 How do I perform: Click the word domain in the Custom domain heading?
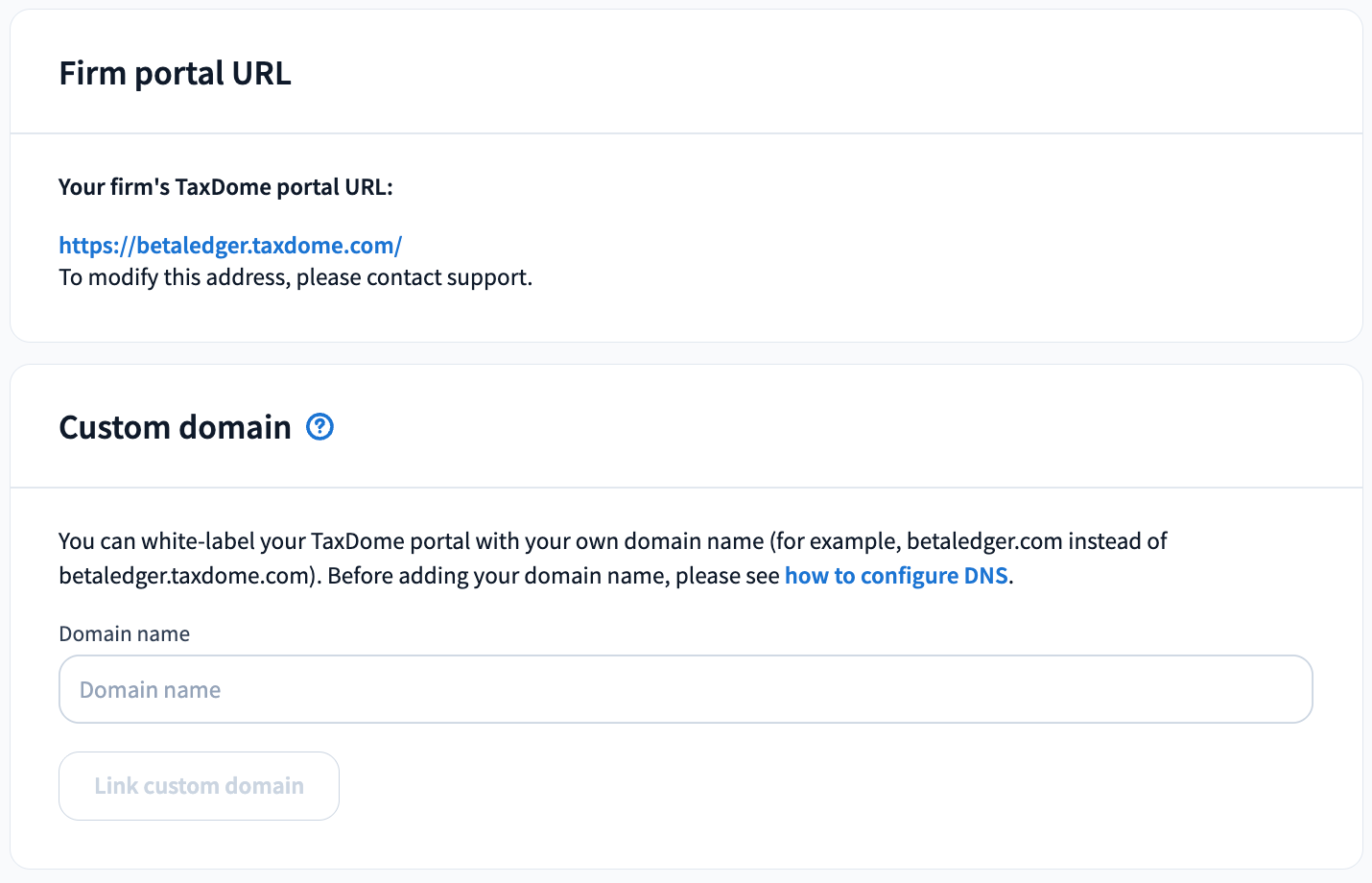point(234,427)
